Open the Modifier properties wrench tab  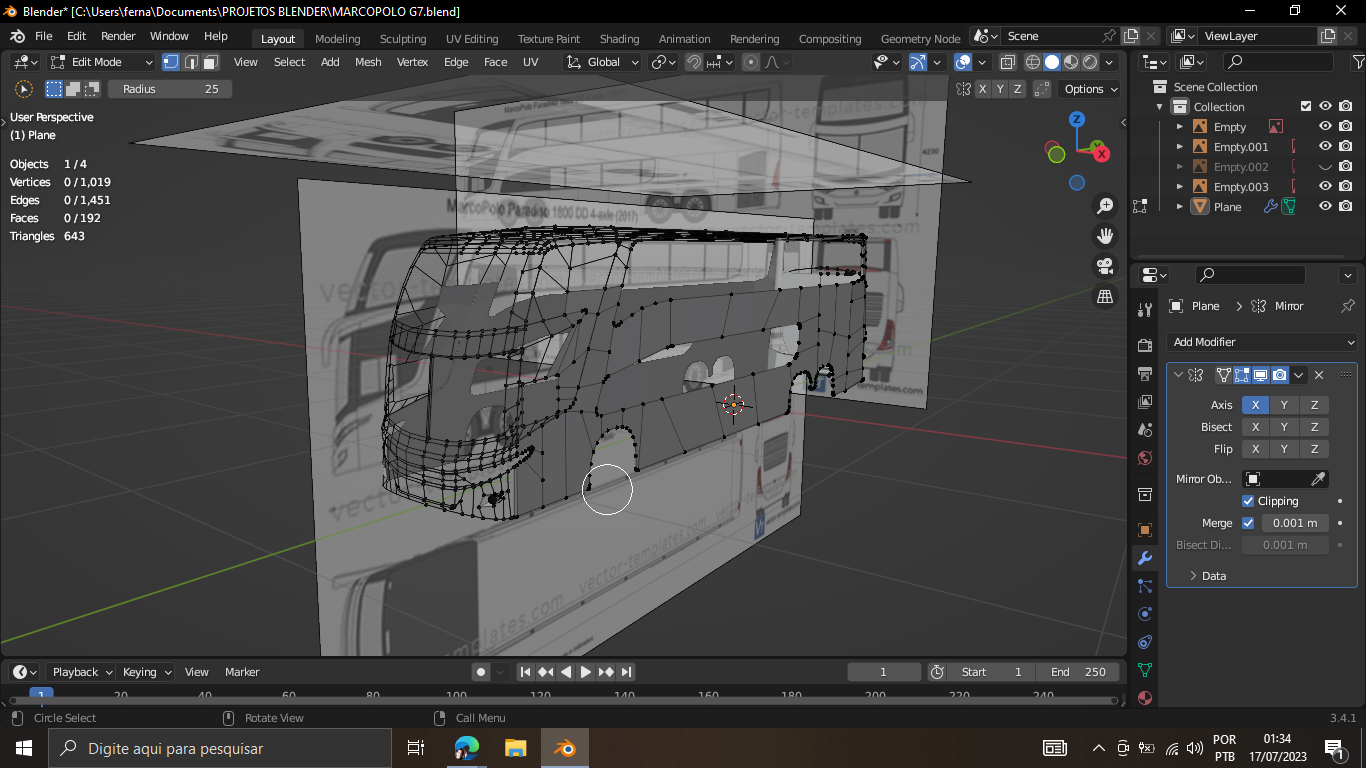point(1145,558)
